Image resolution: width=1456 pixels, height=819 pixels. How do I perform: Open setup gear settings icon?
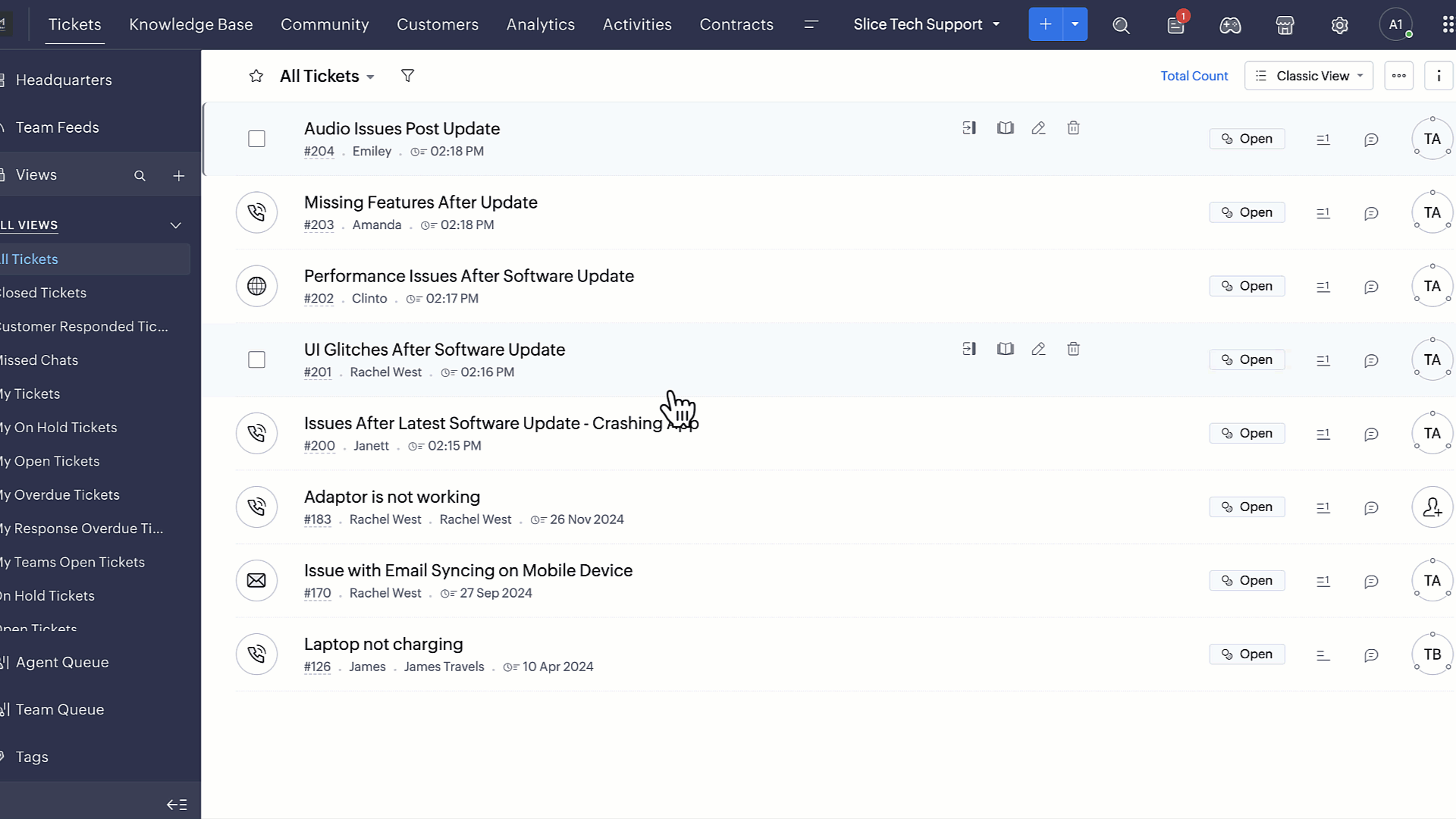coord(1340,25)
